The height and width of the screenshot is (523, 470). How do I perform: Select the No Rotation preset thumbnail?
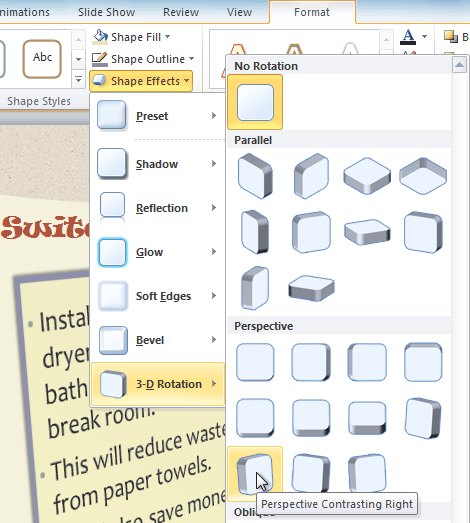coord(255,102)
